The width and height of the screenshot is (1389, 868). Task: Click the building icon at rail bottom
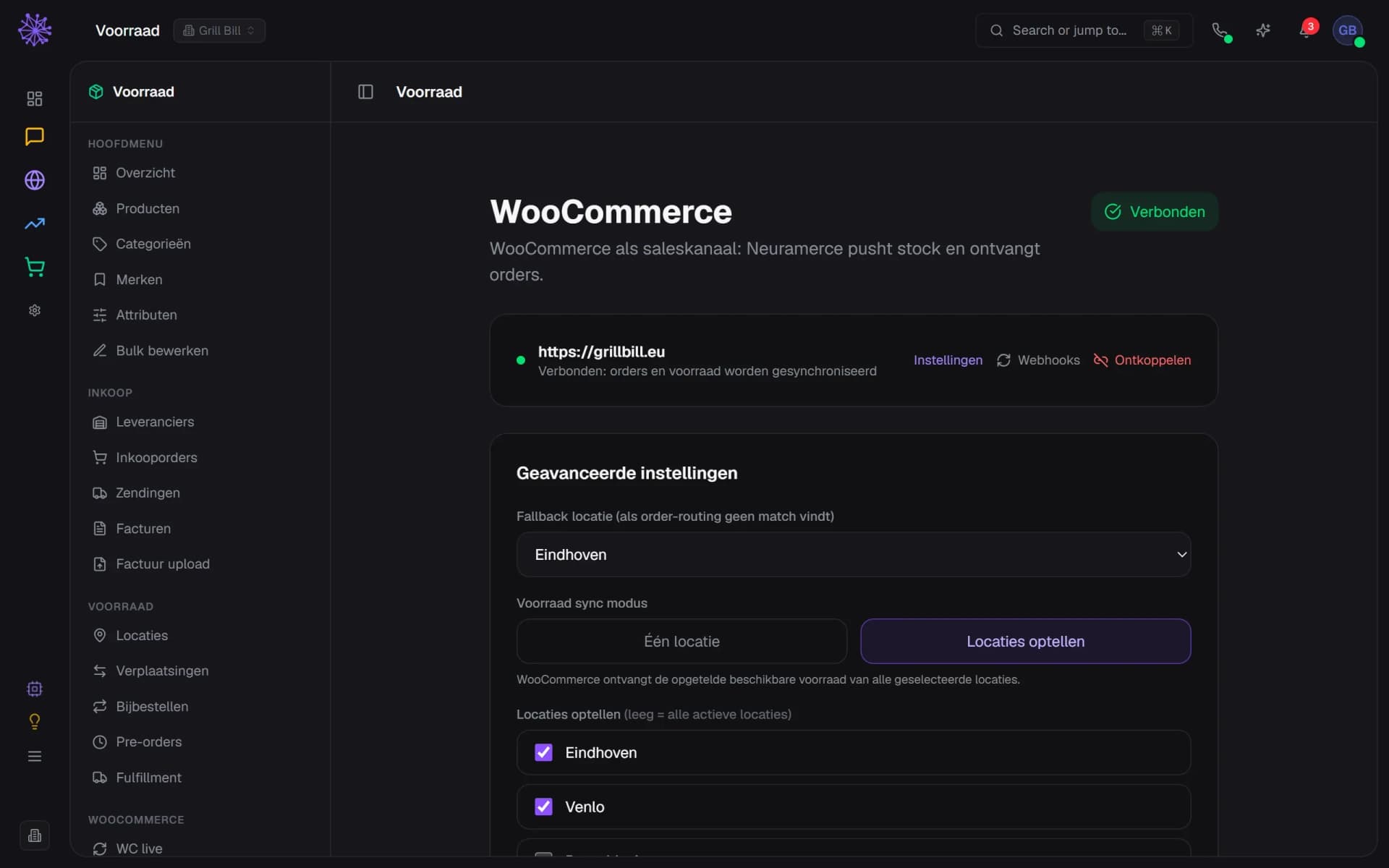[35, 835]
